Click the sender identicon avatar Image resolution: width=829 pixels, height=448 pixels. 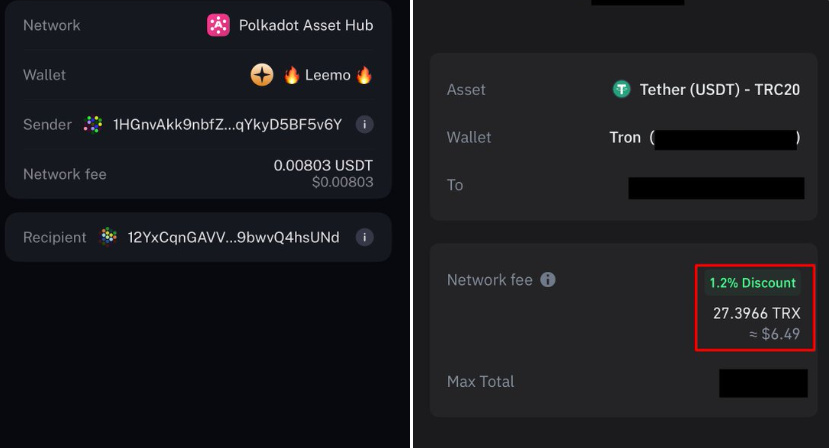coord(93,124)
